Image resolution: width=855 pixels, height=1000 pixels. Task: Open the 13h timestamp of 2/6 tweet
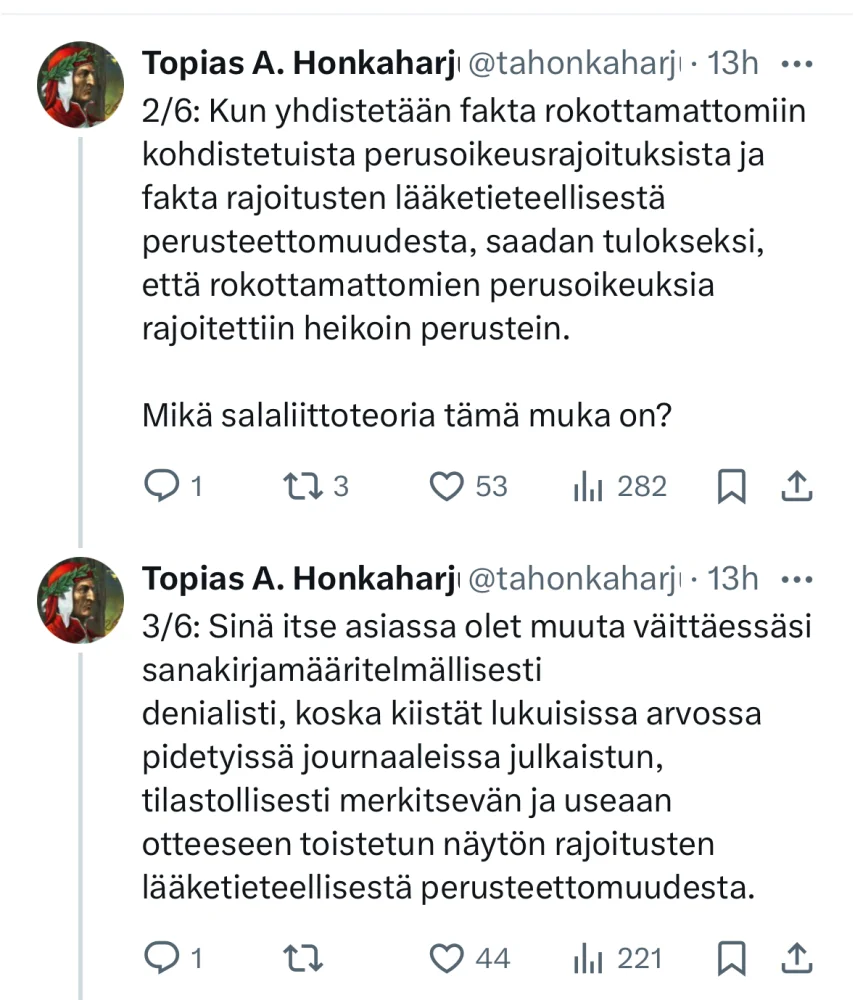click(x=733, y=64)
